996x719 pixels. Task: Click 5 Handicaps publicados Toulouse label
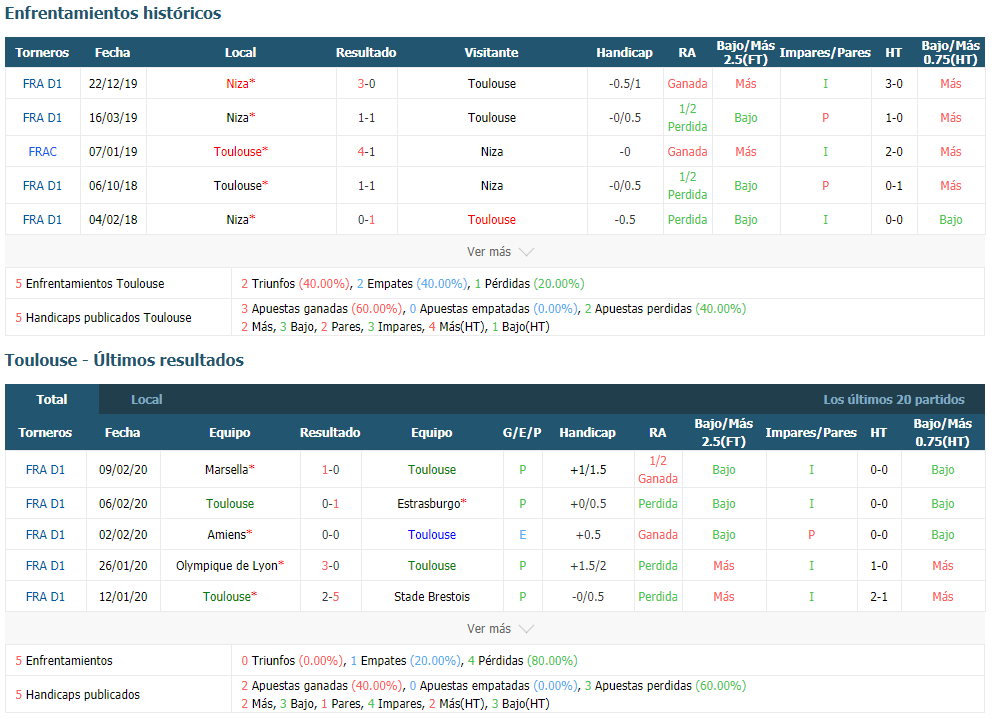104,317
